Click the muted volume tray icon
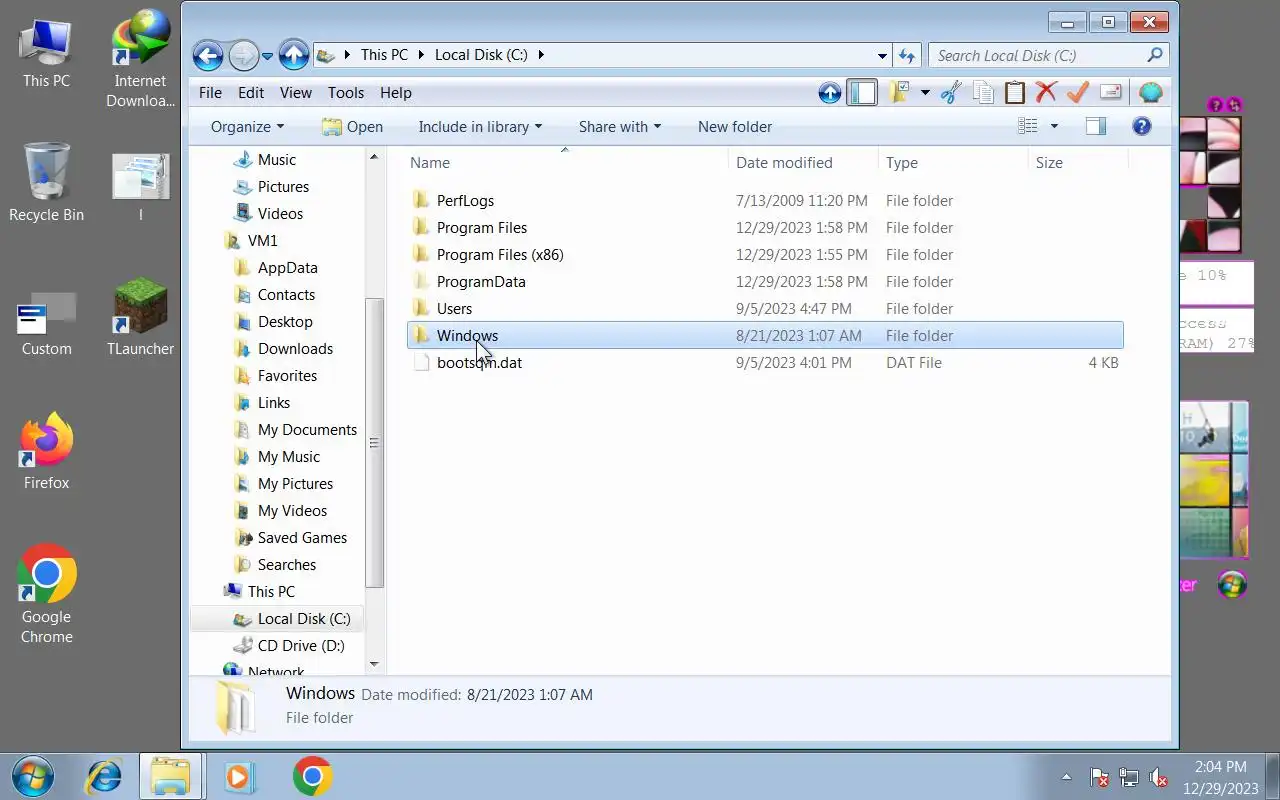The image size is (1280, 800). pyautogui.click(x=1158, y=777)
